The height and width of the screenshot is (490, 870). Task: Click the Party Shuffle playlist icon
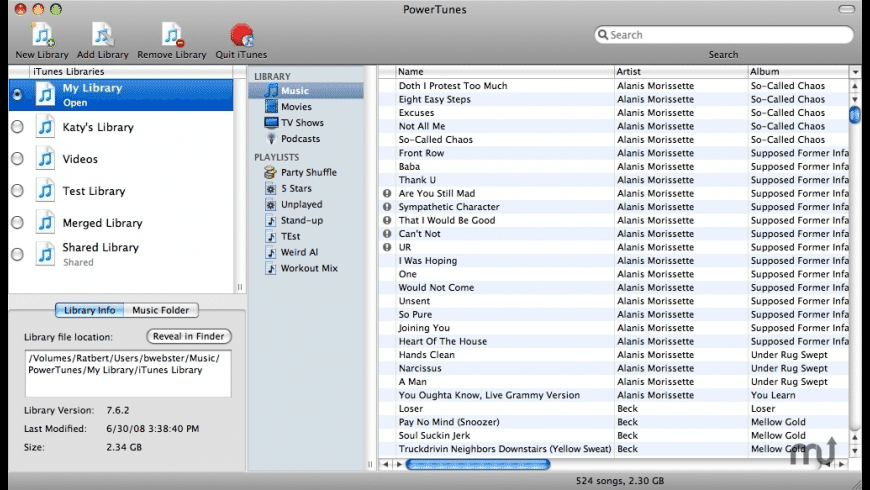(x=270, y=172)
